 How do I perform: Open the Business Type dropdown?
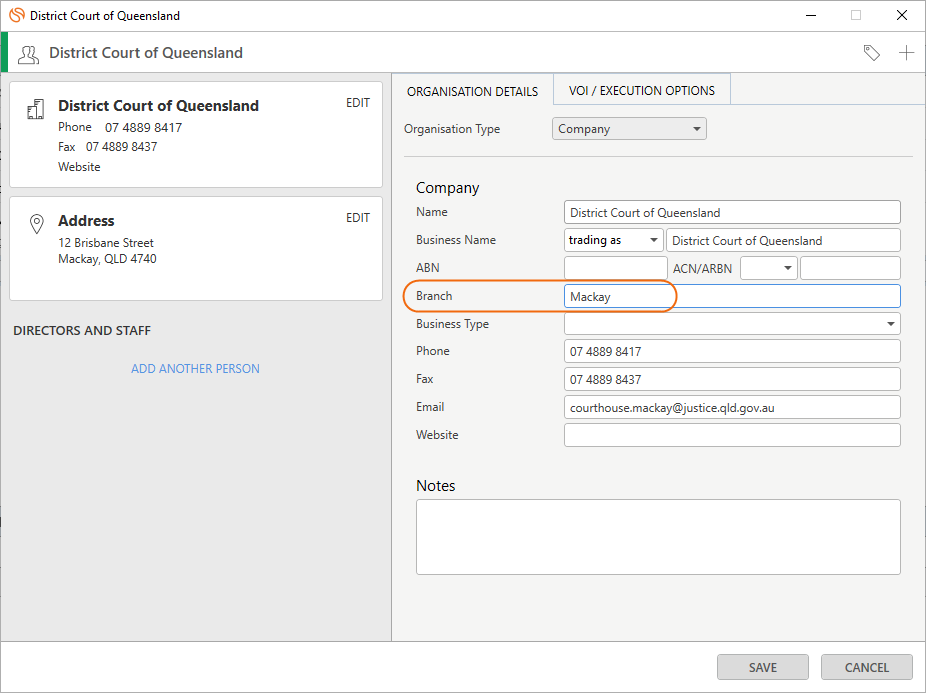click(732, 324)
